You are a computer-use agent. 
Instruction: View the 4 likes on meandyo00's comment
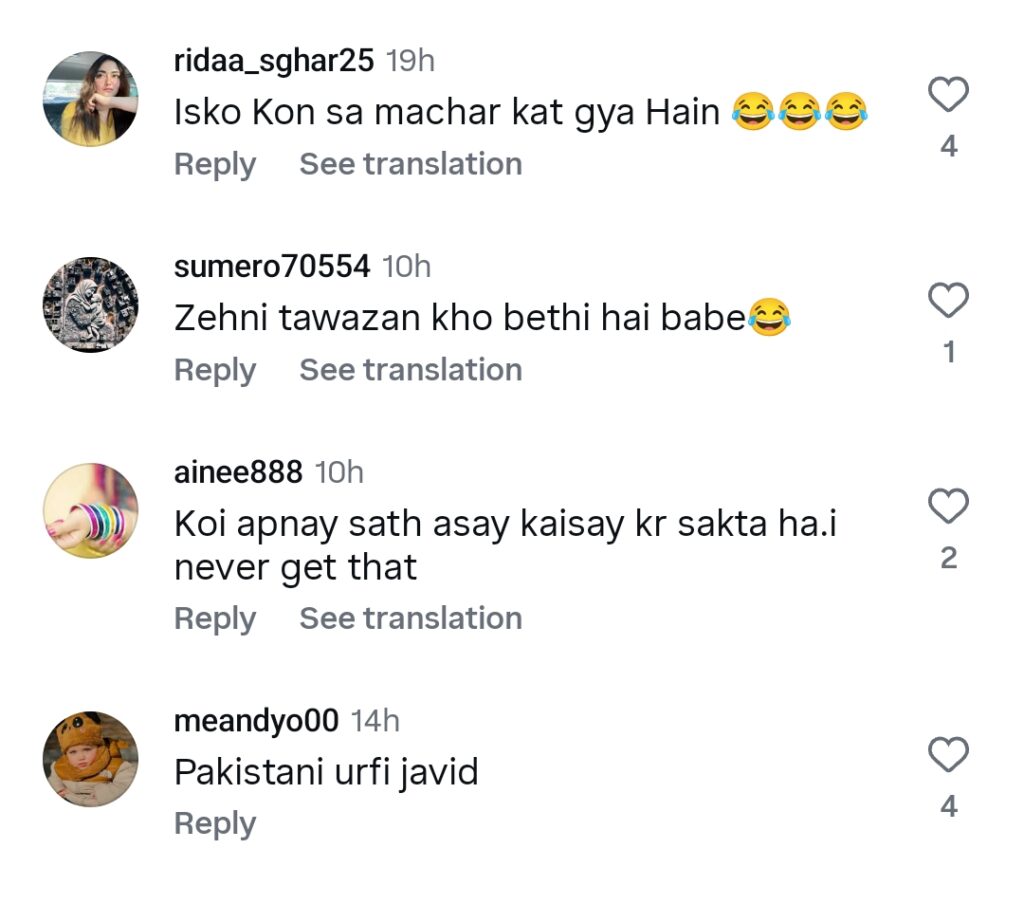(x=948, y=806)
